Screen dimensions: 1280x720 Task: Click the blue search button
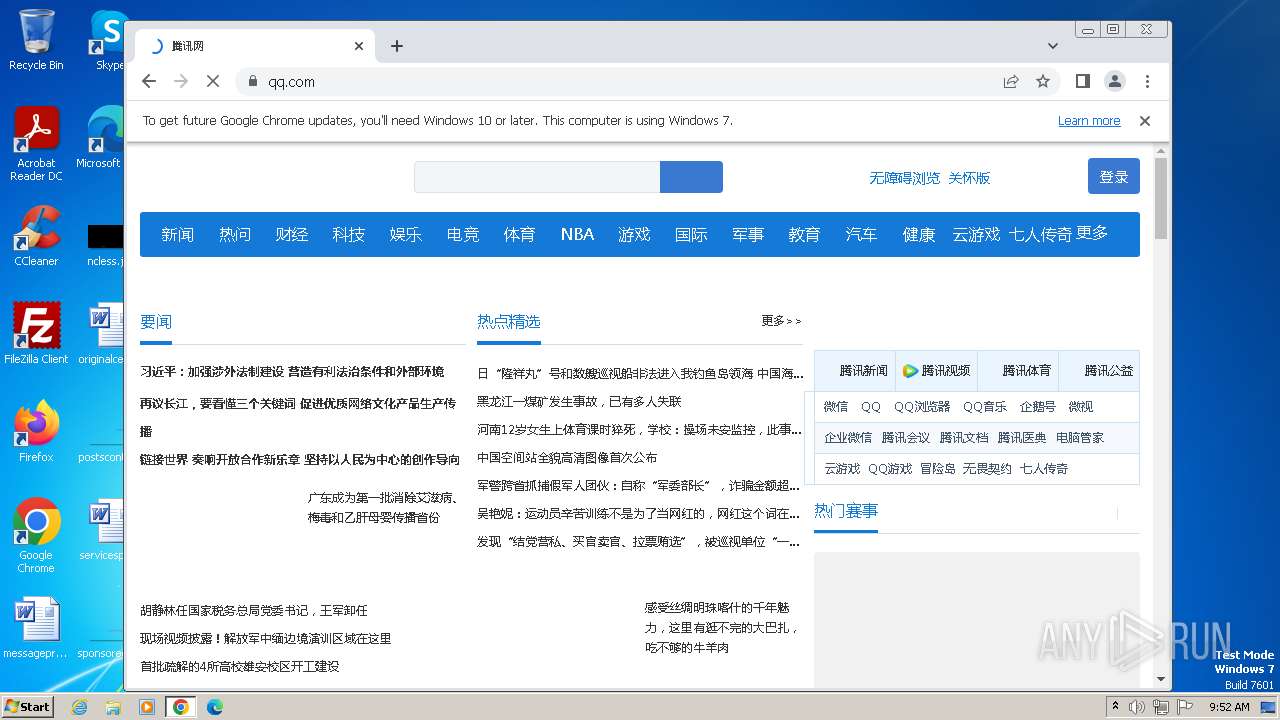pyautogui.click(x=691, y=177)
